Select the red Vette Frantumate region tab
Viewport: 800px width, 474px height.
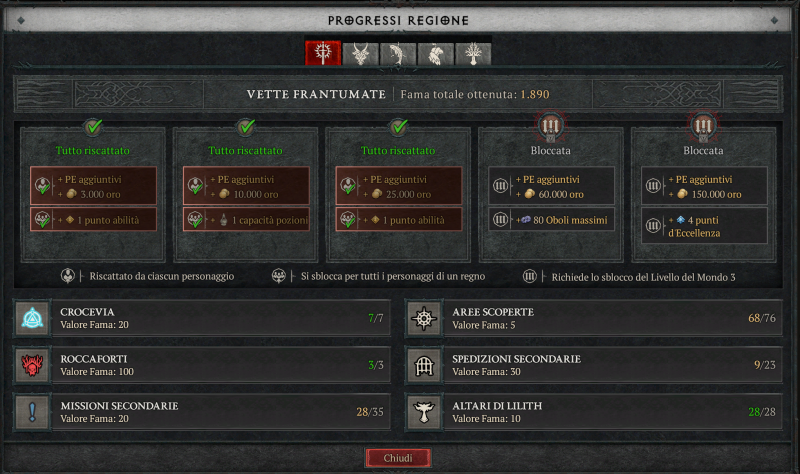point(323,53)
